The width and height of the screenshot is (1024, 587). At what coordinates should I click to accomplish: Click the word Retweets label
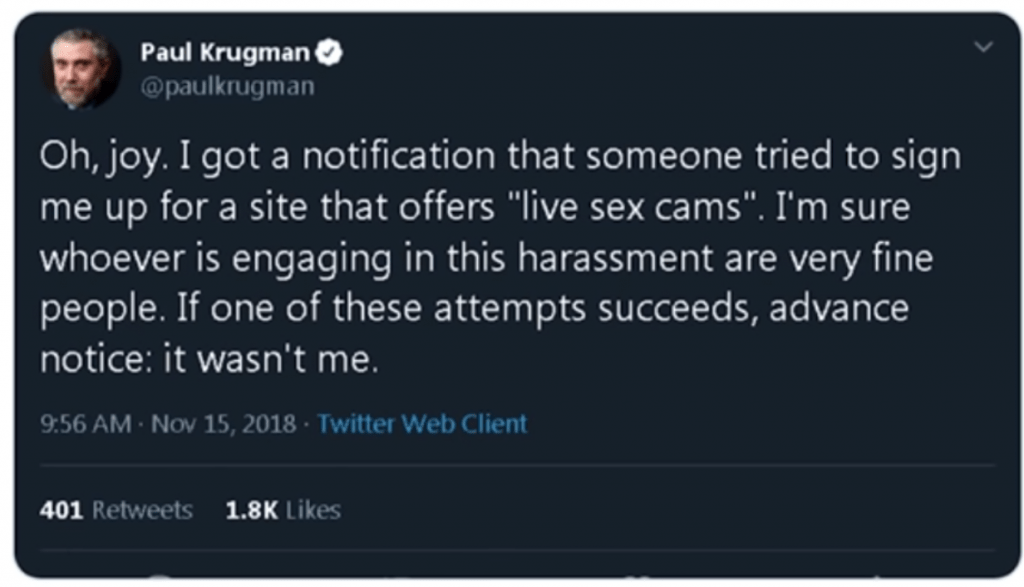point(142,509)
